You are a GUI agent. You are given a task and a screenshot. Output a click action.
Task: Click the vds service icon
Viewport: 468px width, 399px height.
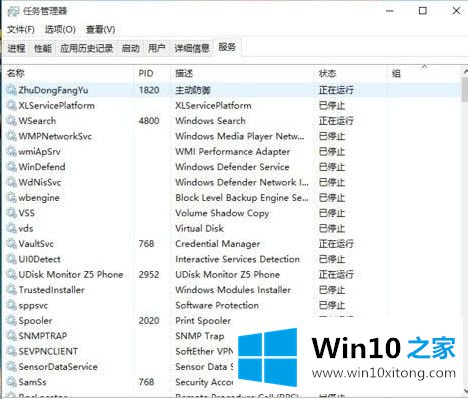point(11,228)
